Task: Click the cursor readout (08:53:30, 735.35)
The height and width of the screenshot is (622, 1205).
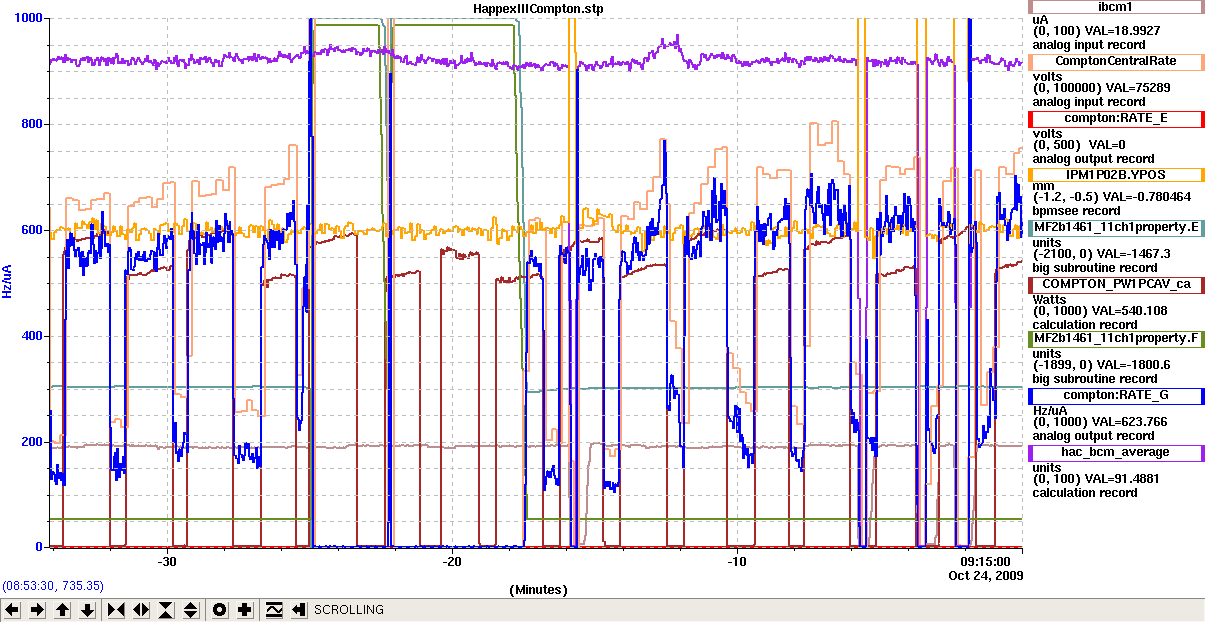Action: 53,585
